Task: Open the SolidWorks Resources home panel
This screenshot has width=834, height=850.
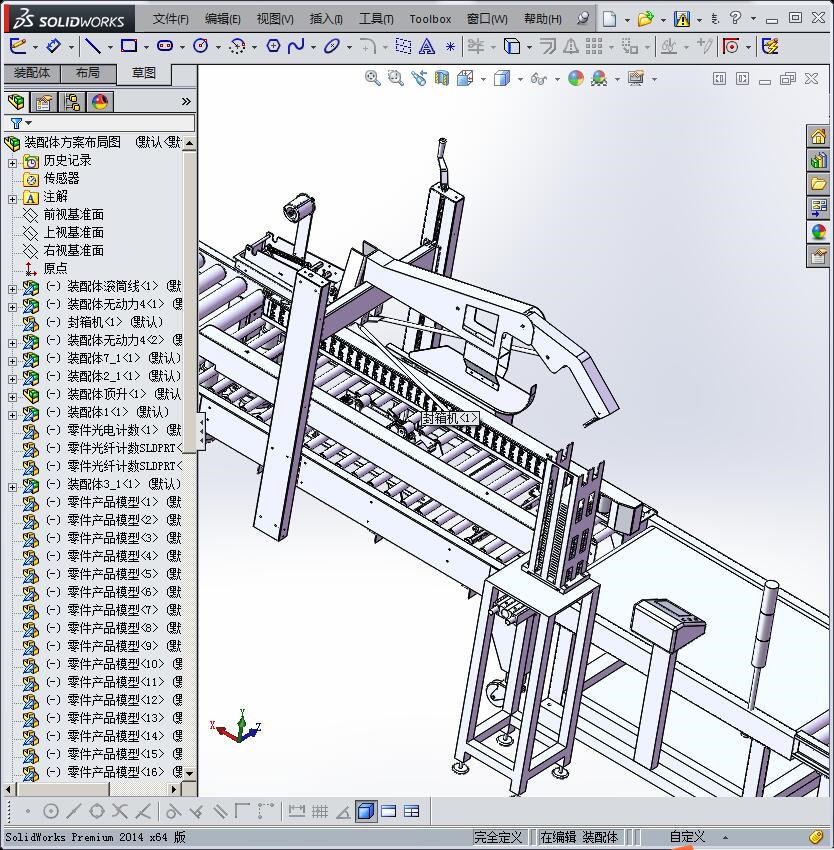Action: point(818,137)
